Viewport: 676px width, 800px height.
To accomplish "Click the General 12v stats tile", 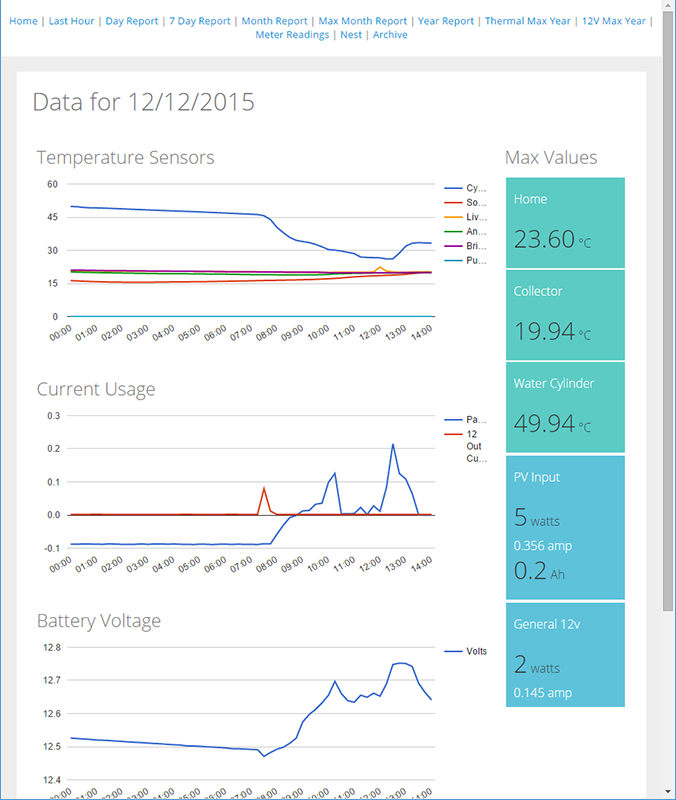I will click(x=565, y=655).
